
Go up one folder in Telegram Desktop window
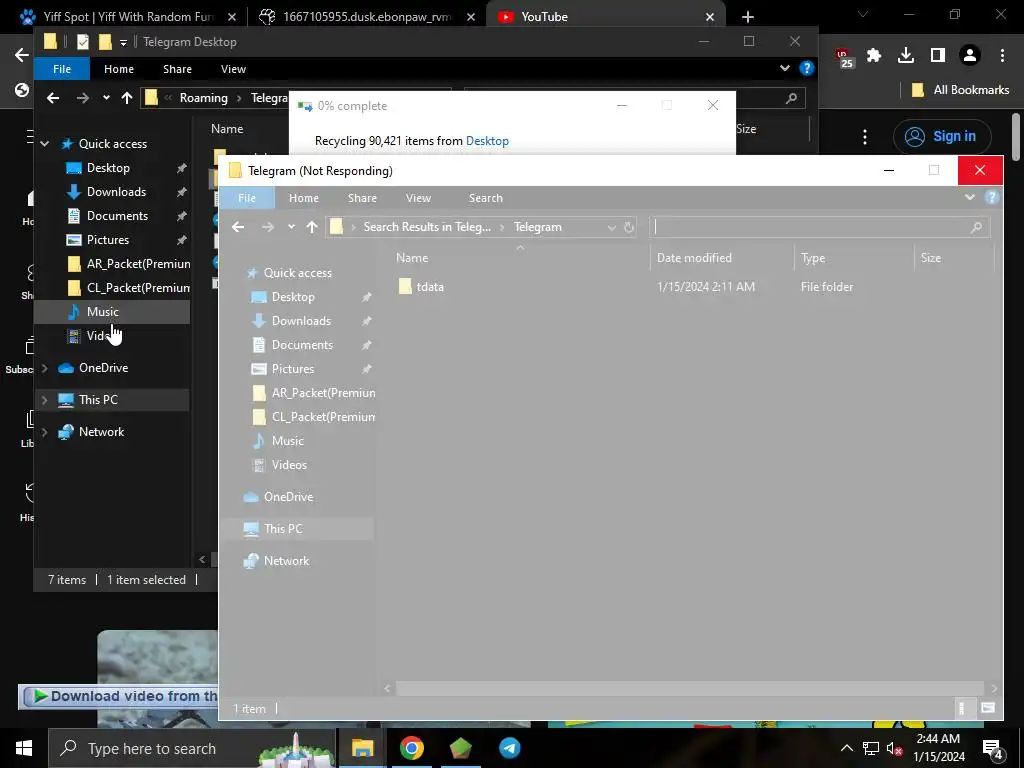127,98
